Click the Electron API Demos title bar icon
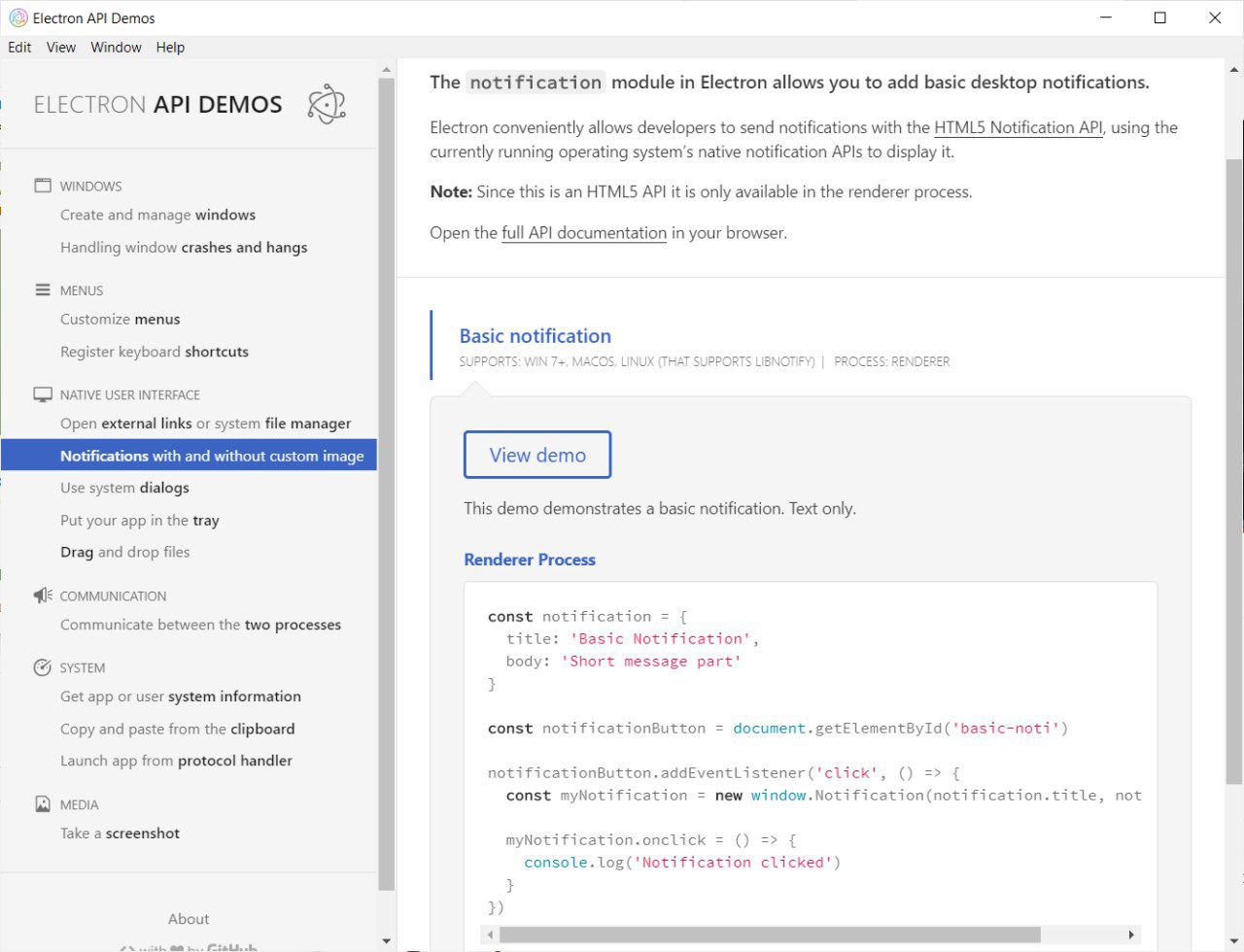This screenshot has height=952, width=1244. click(17, 17)
